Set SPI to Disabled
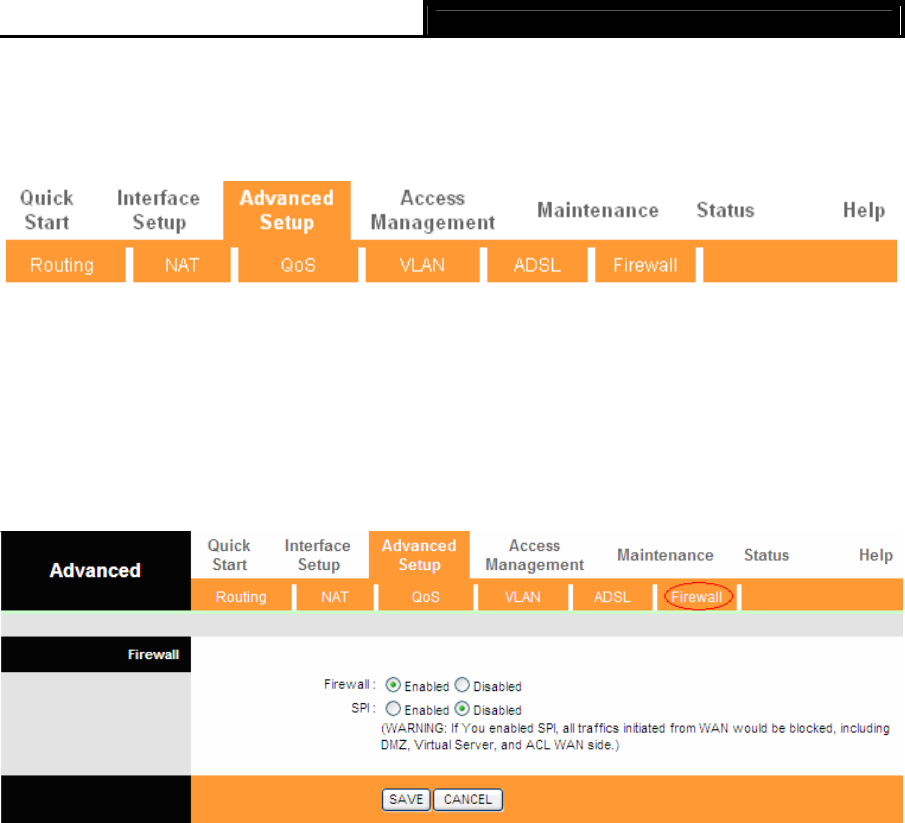This screenshot has width=905, height=823. [x=462, y=709]
